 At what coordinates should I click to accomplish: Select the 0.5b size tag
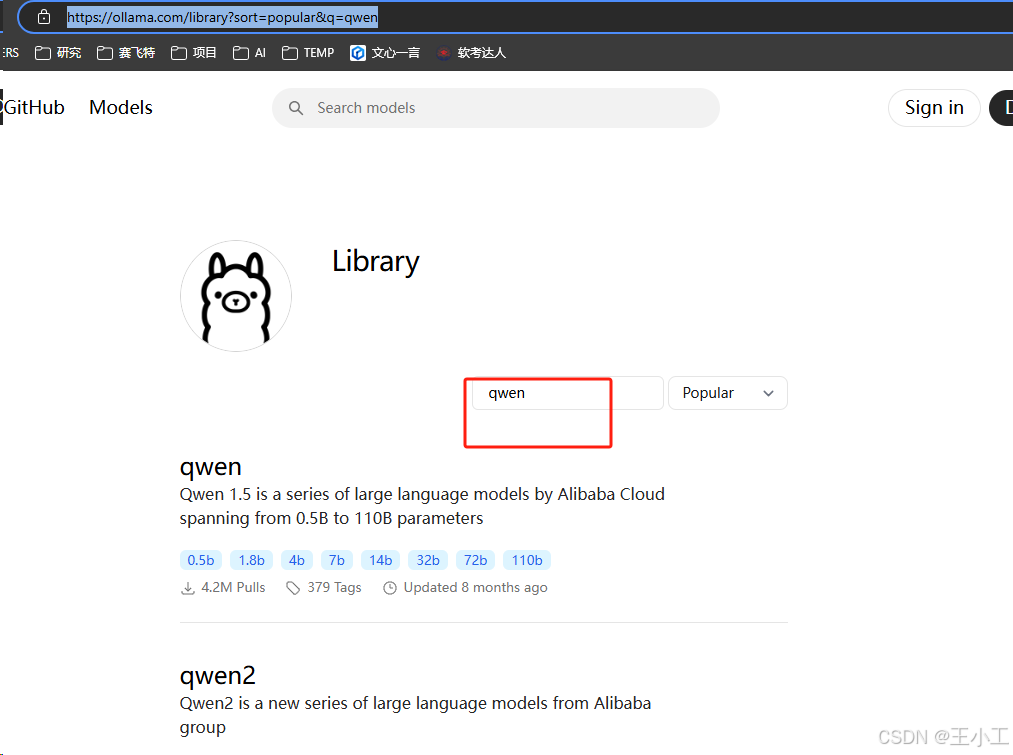pos(201,560)
